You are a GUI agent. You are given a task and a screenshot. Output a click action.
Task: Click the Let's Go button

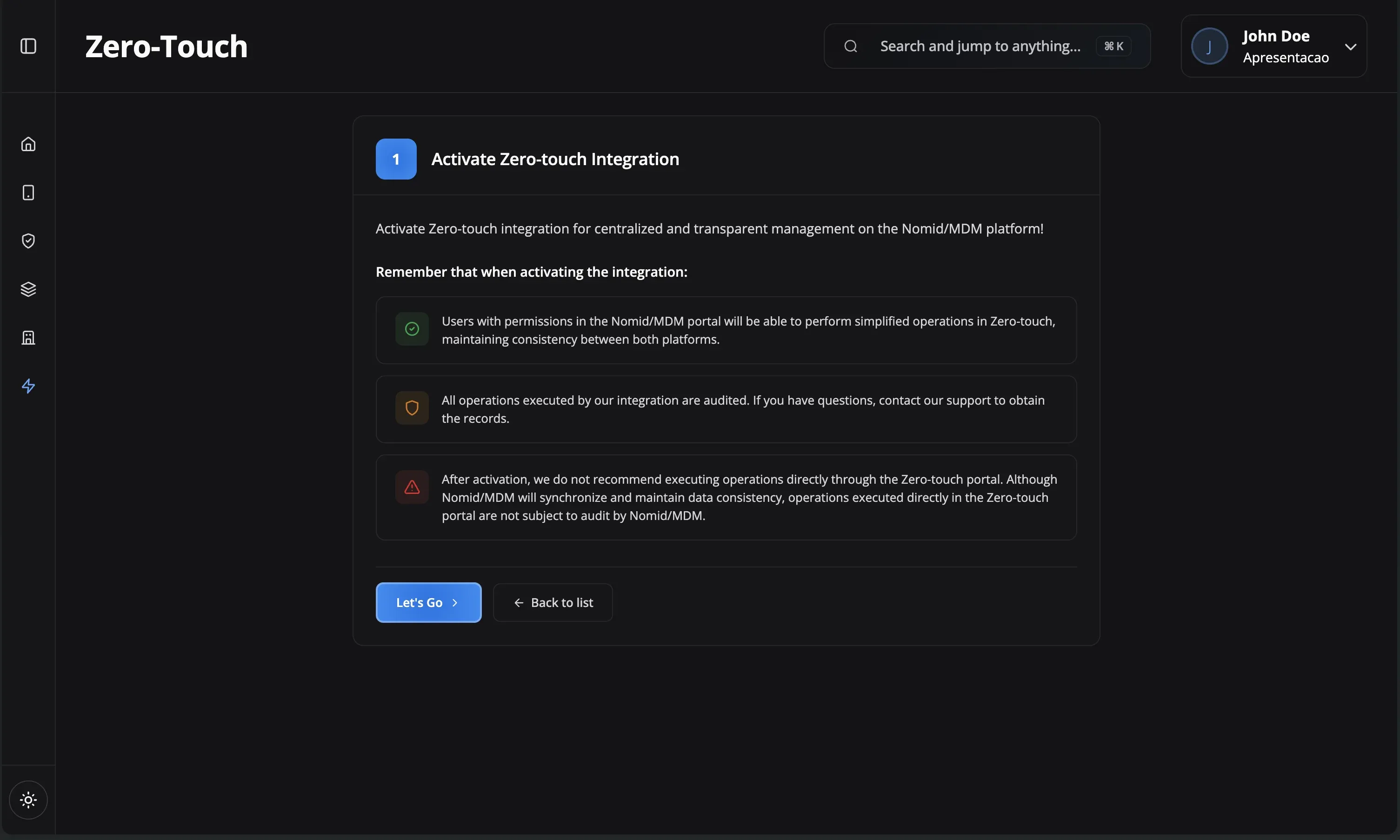(428, 602)
